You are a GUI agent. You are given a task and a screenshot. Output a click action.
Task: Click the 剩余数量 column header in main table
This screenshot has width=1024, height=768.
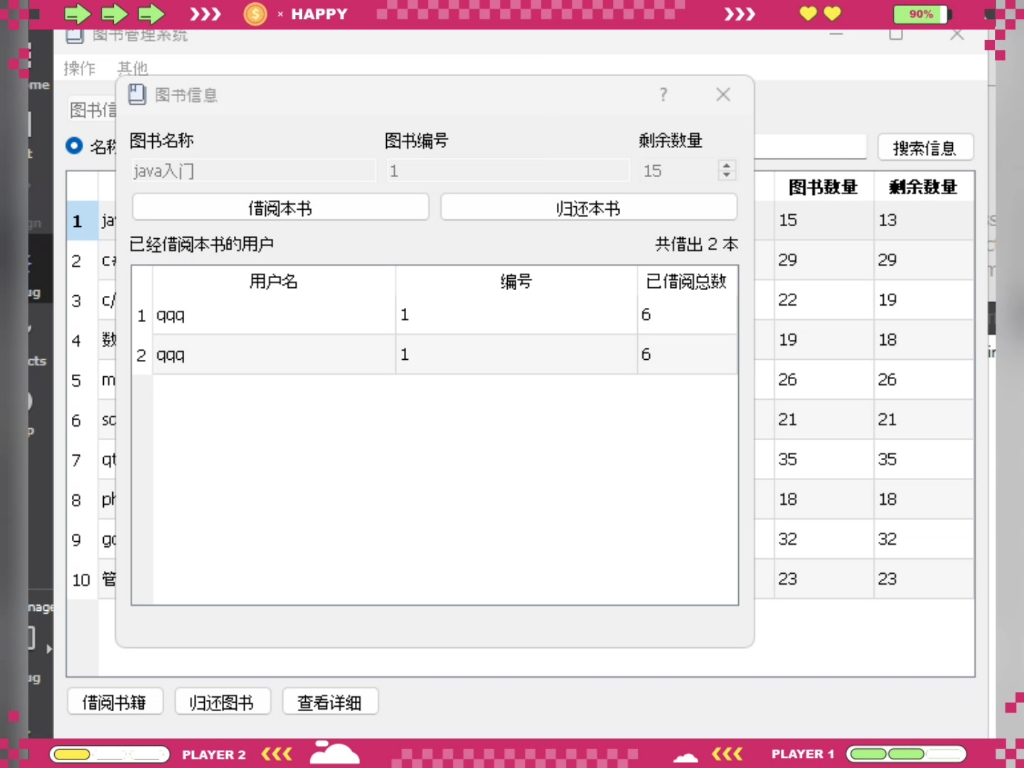[x=923, y=187]
